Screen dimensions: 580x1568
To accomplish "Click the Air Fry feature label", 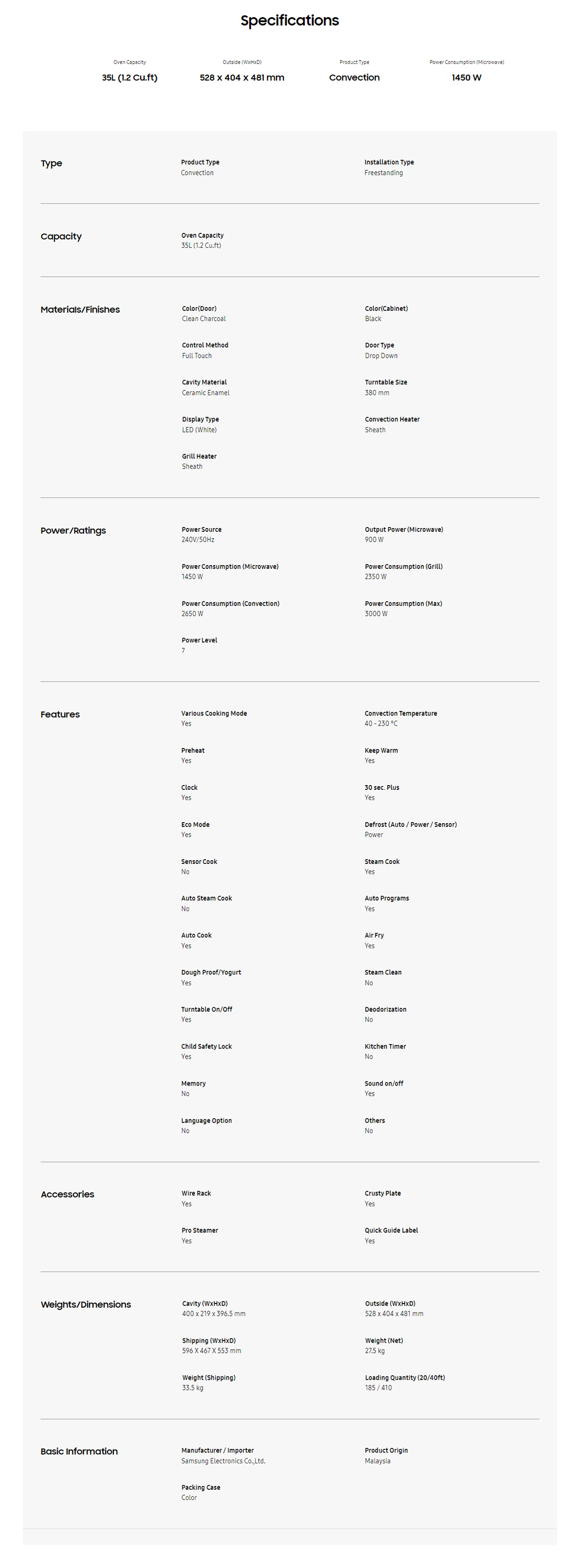I will click(374, 935).
